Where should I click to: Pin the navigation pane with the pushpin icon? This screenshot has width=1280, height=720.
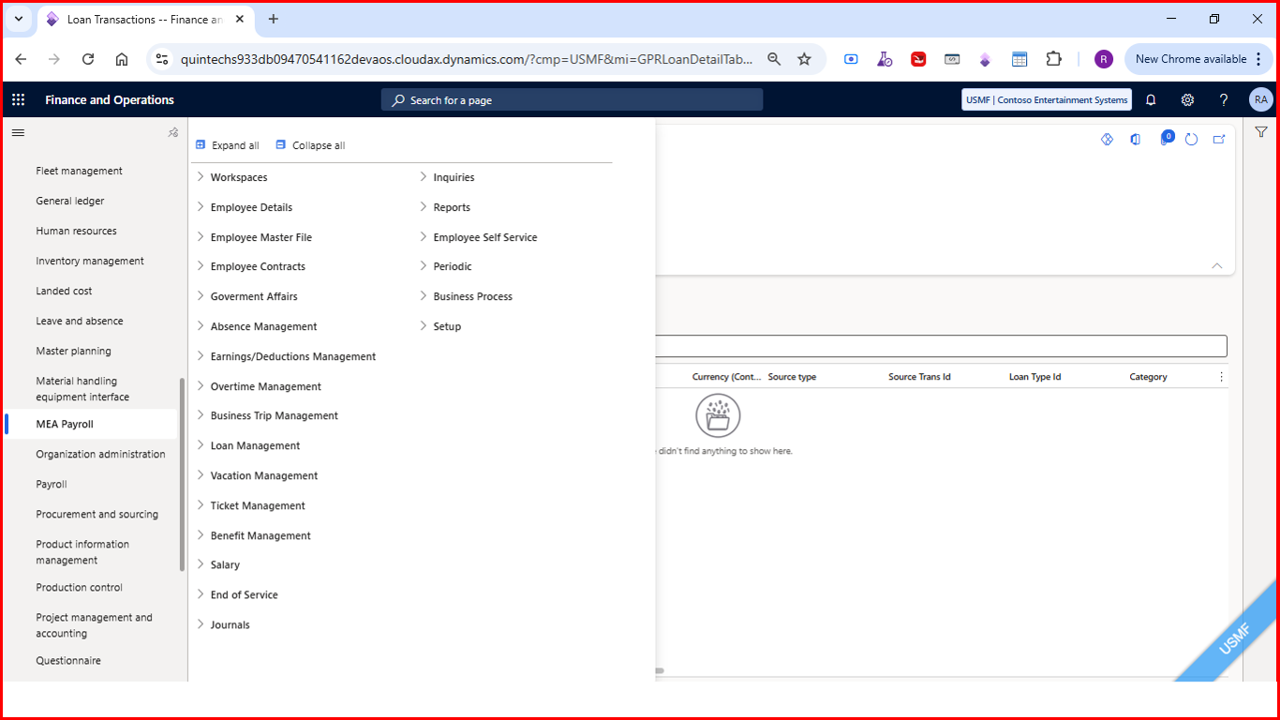click(173, 132)
